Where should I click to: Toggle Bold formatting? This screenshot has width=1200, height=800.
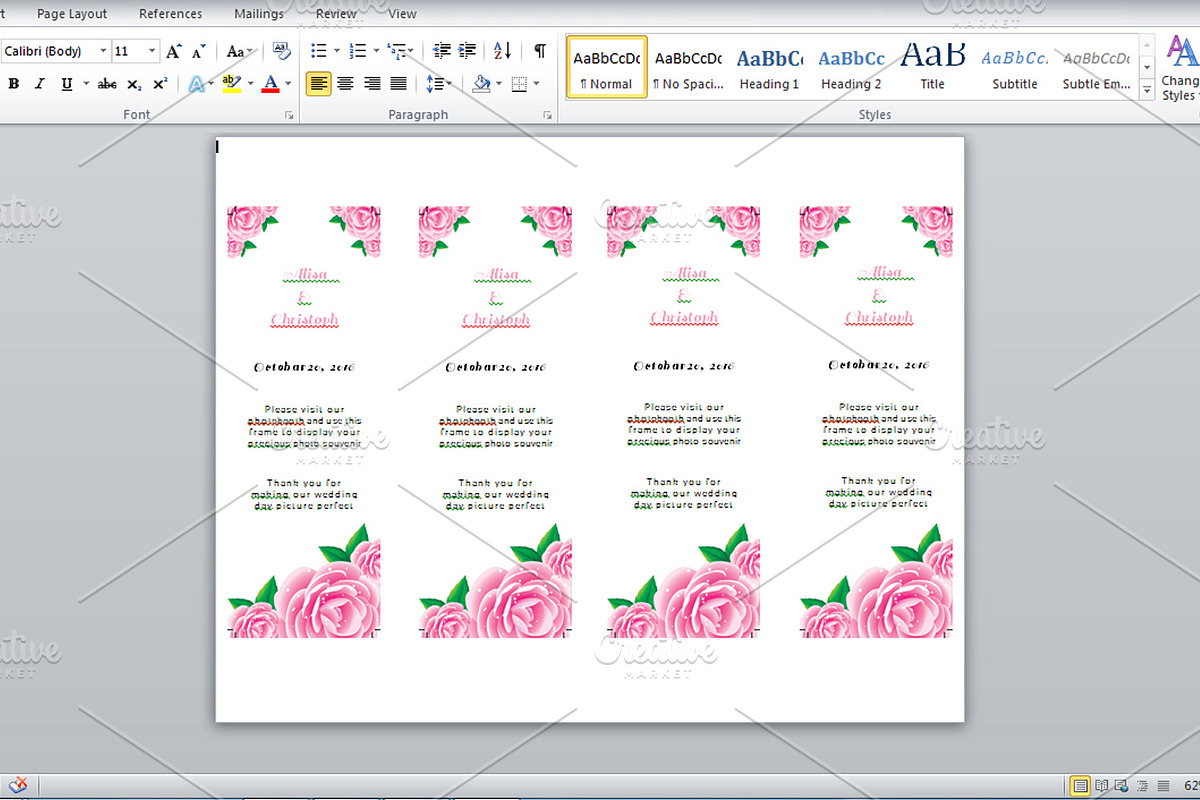pos(14,84)
